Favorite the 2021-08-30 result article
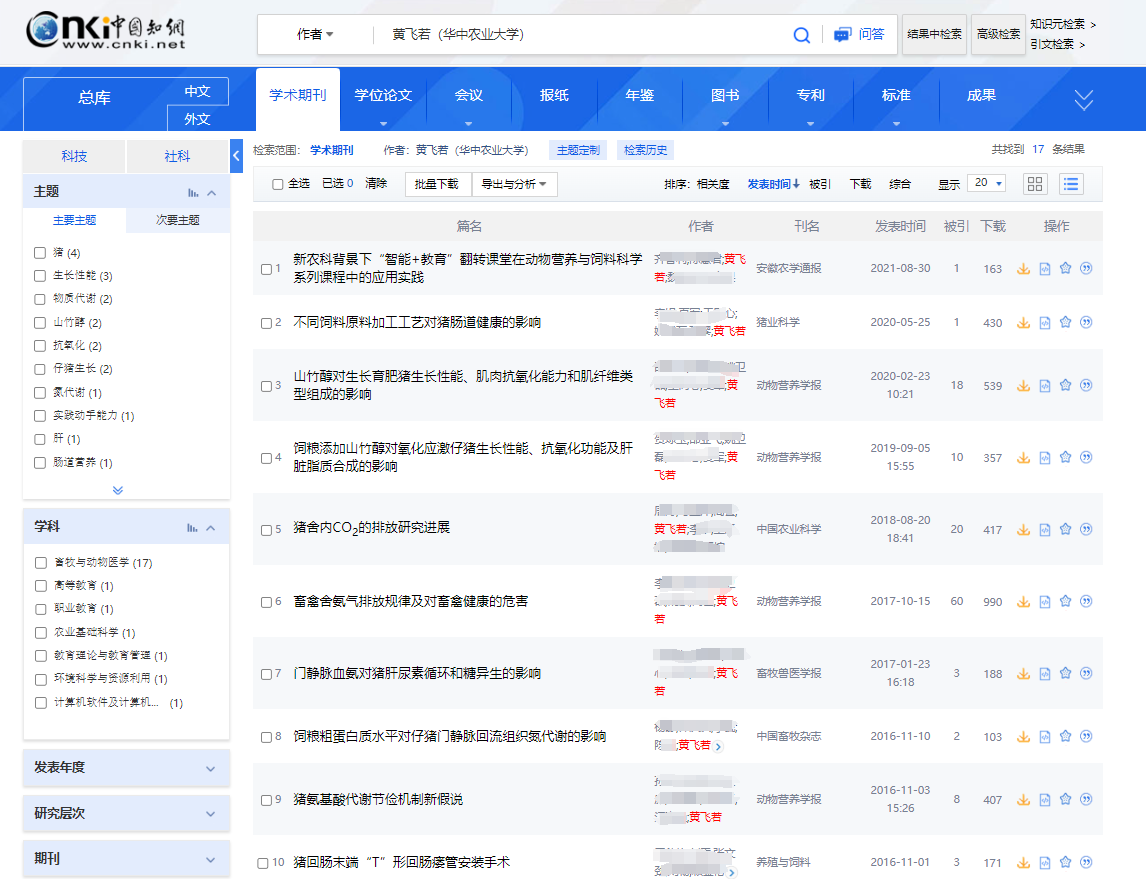The image size is (1146, 879). click(1066, 268)
